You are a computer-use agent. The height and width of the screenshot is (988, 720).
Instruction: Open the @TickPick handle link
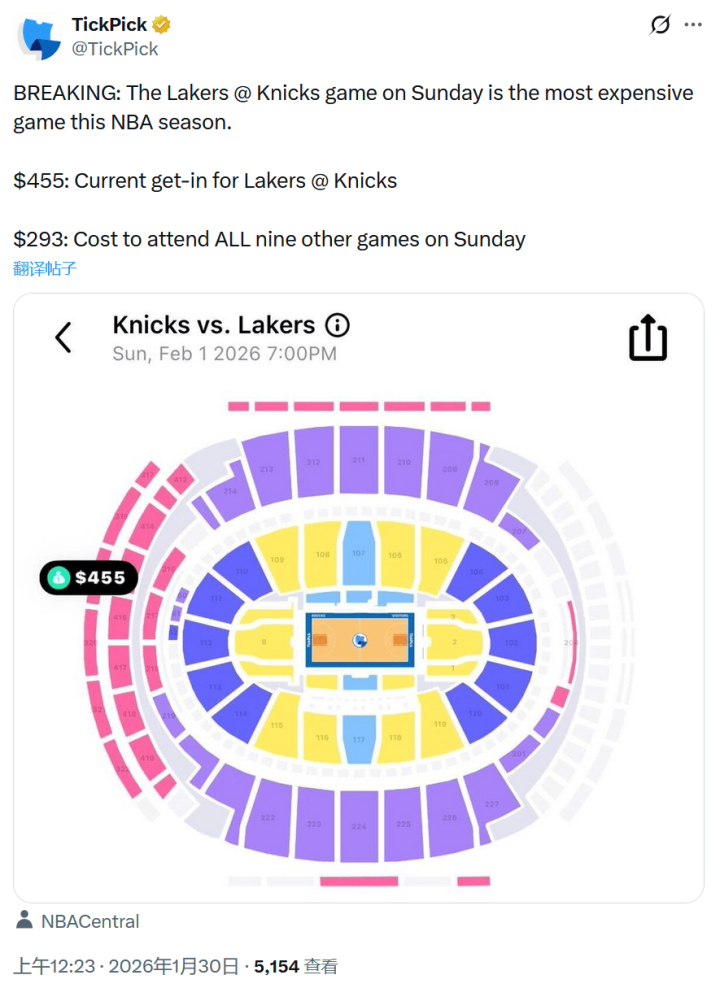(x=115, y=48)
